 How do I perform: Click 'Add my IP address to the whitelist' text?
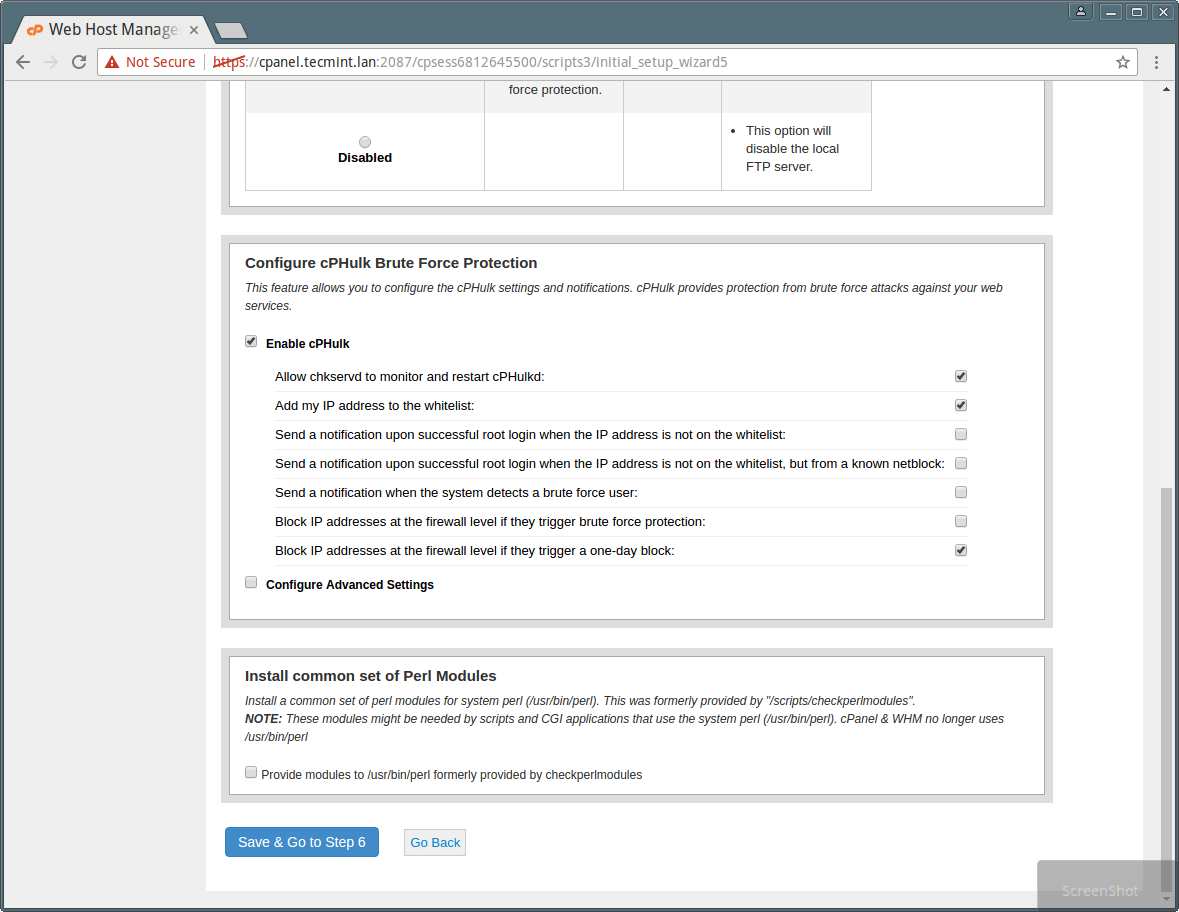tap(374, 406)
